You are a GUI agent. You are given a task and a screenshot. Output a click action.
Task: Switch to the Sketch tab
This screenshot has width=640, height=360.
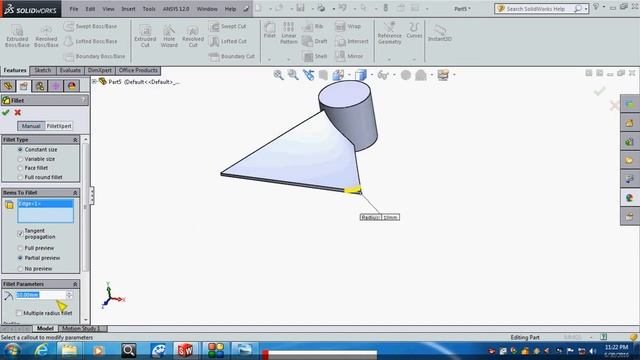(43, 70)
